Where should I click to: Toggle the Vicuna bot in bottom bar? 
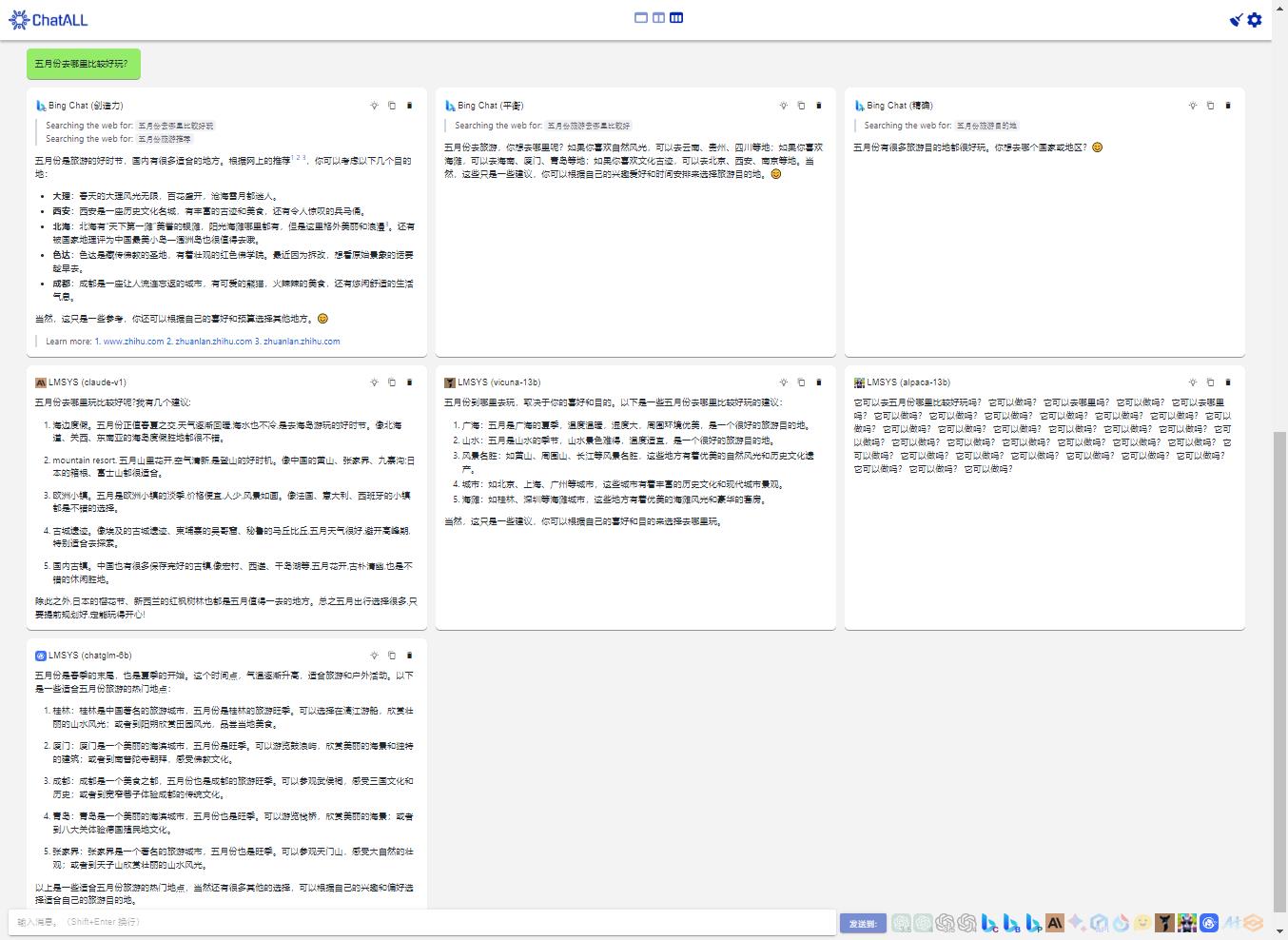(x=1165, y=923)
